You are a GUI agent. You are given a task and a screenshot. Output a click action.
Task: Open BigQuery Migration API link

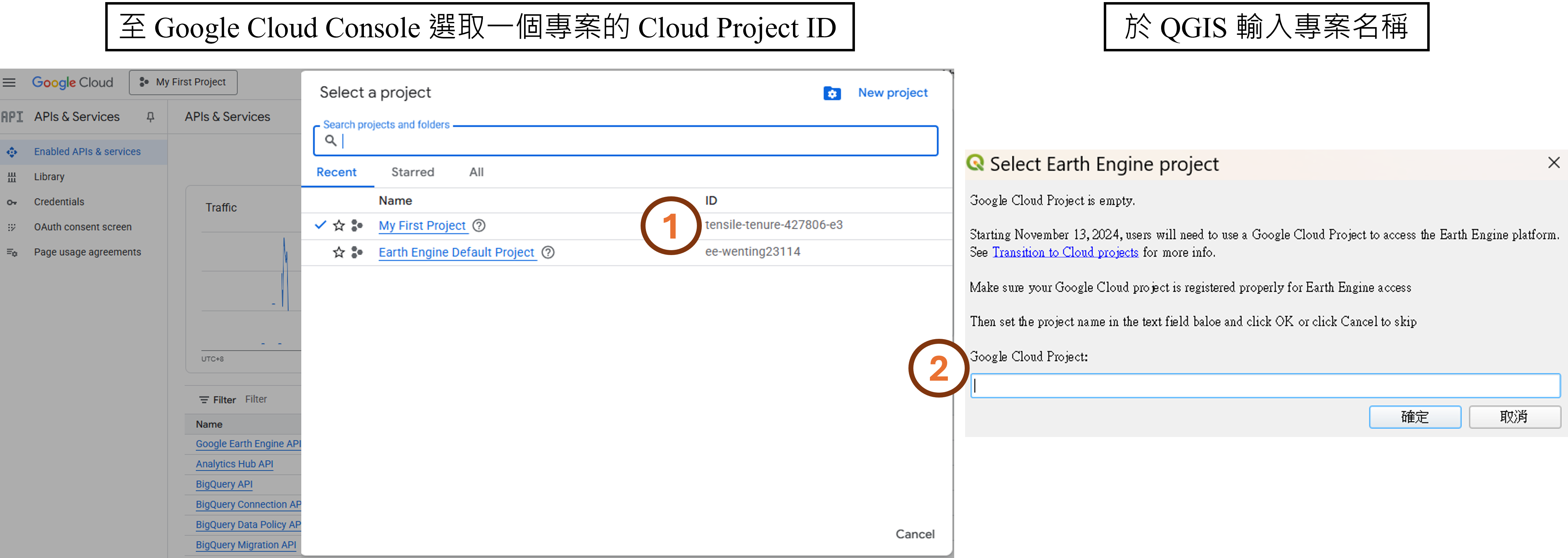click(246, 545)
